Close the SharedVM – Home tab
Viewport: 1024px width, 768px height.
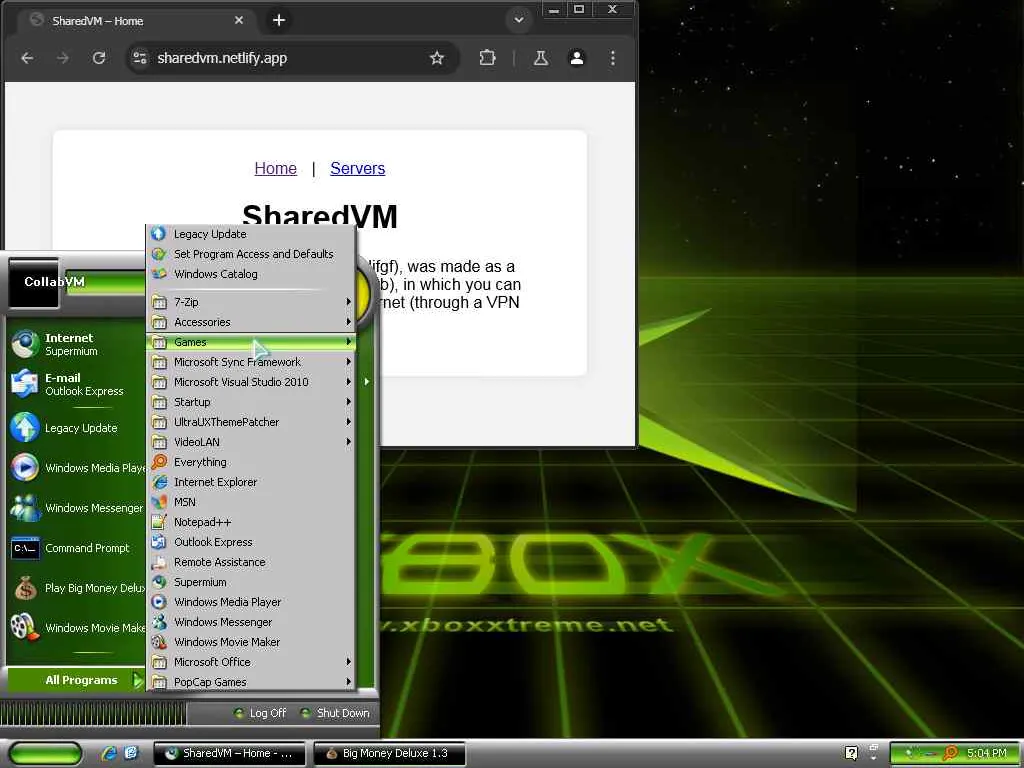239,20
